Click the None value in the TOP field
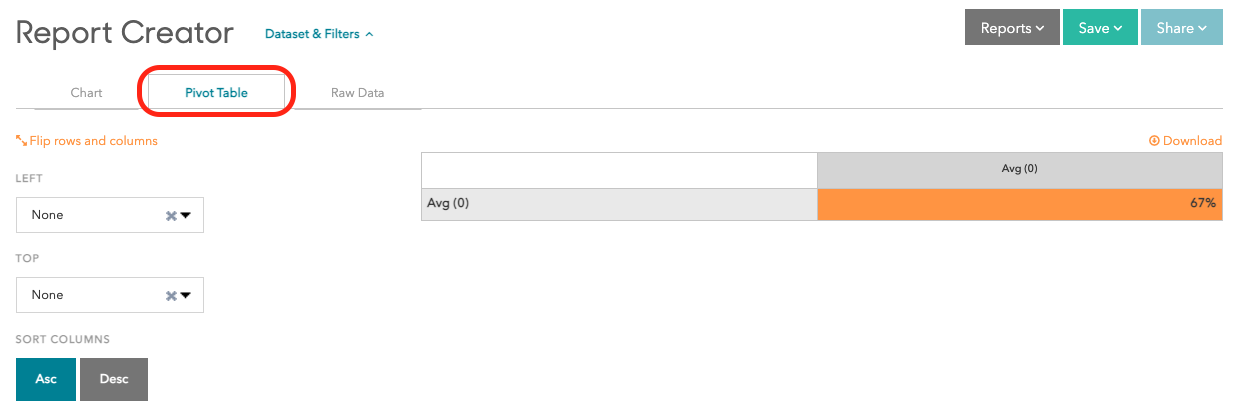The width and height of the screenshot is (1242, 412). click(x=48, y=295)
